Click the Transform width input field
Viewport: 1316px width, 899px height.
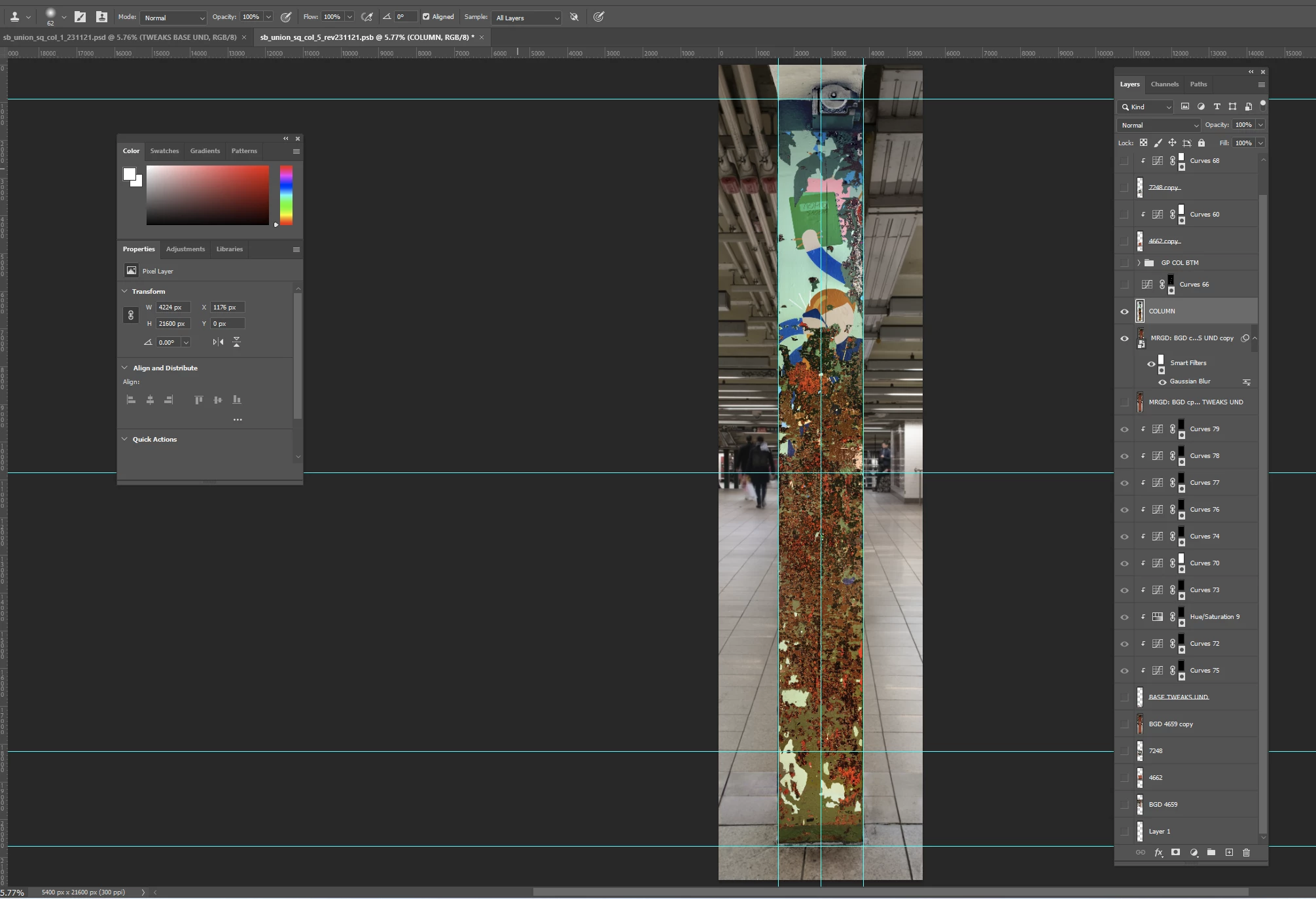point(173,308)
